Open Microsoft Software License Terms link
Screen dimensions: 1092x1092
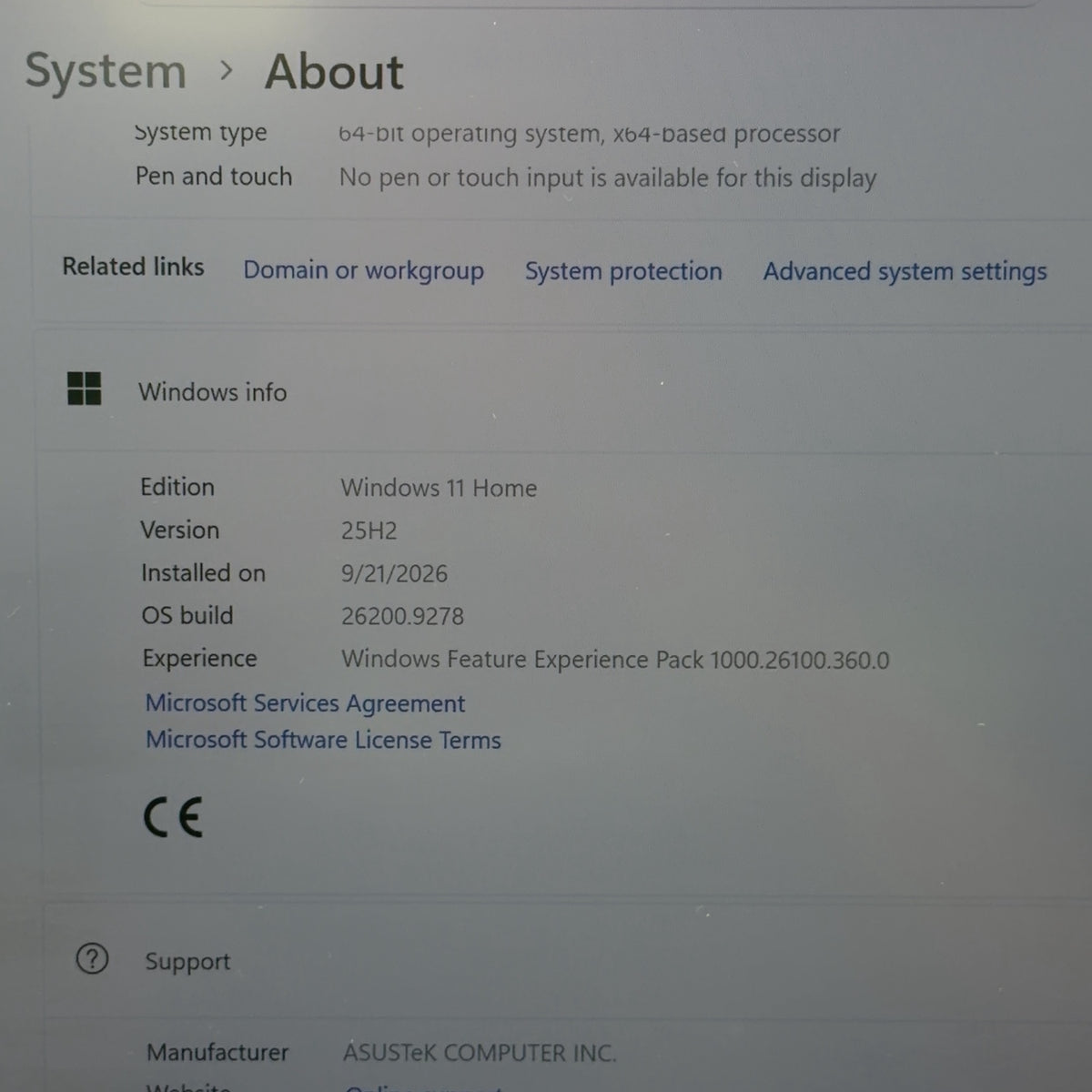pos(323,740)
